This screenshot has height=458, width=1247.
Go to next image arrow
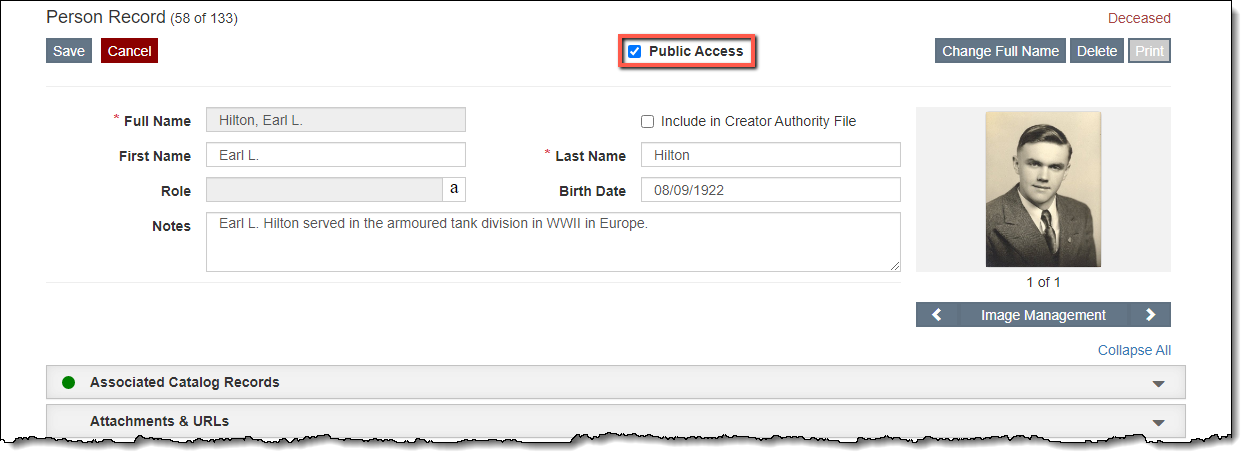pyautogui.click(x=1150, y=315)
